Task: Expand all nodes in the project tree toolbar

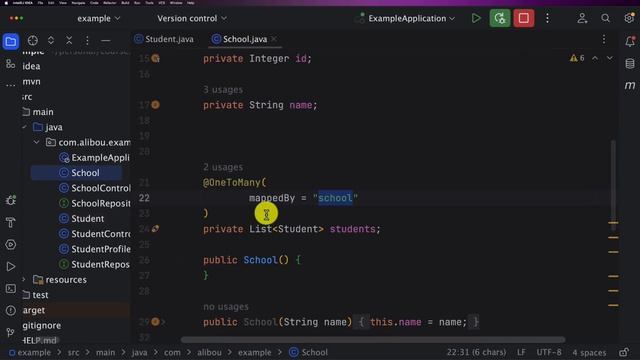Action: (51, 40)
